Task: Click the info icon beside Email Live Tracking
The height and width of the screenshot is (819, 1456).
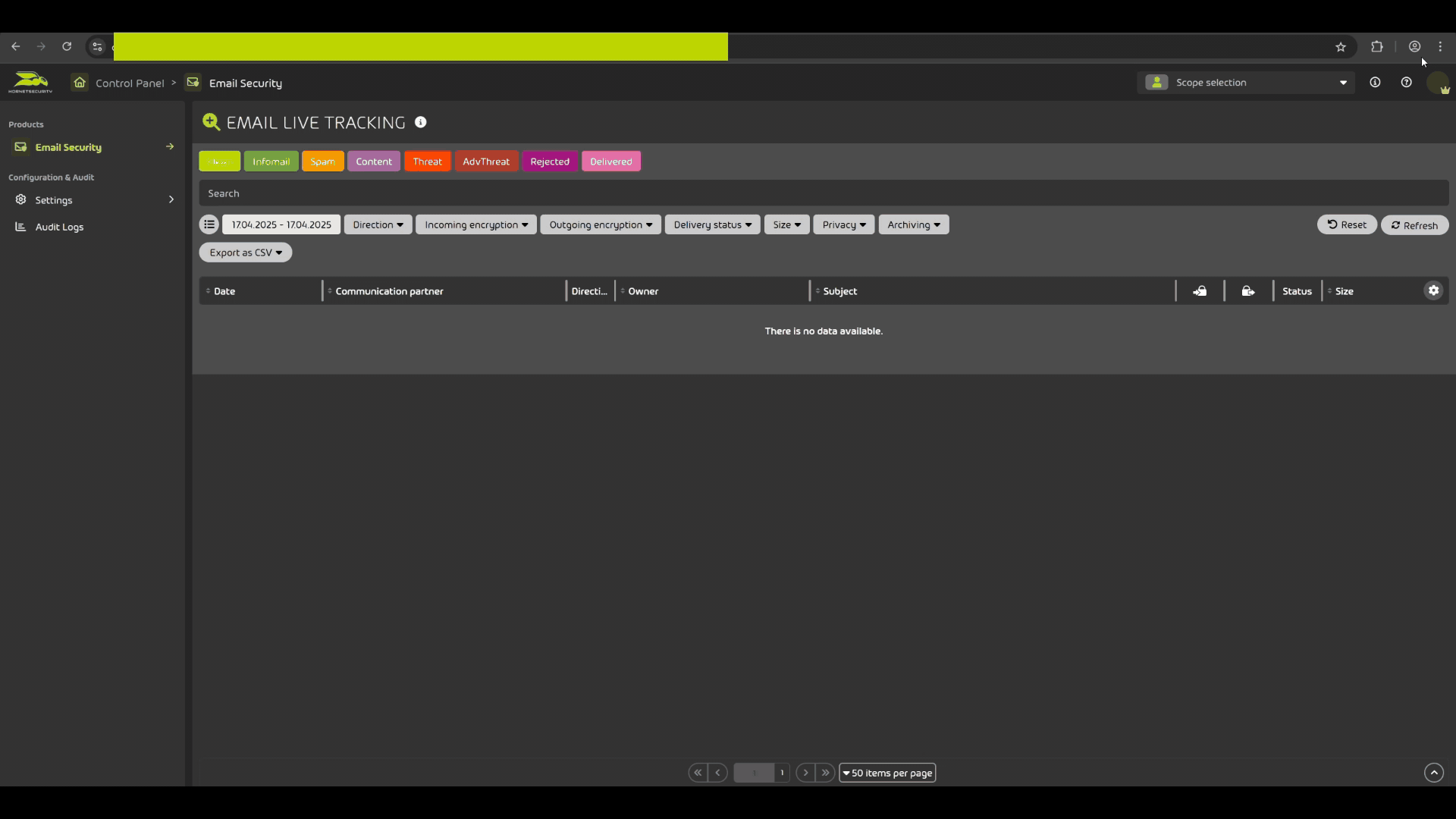Action: point(421,122)
